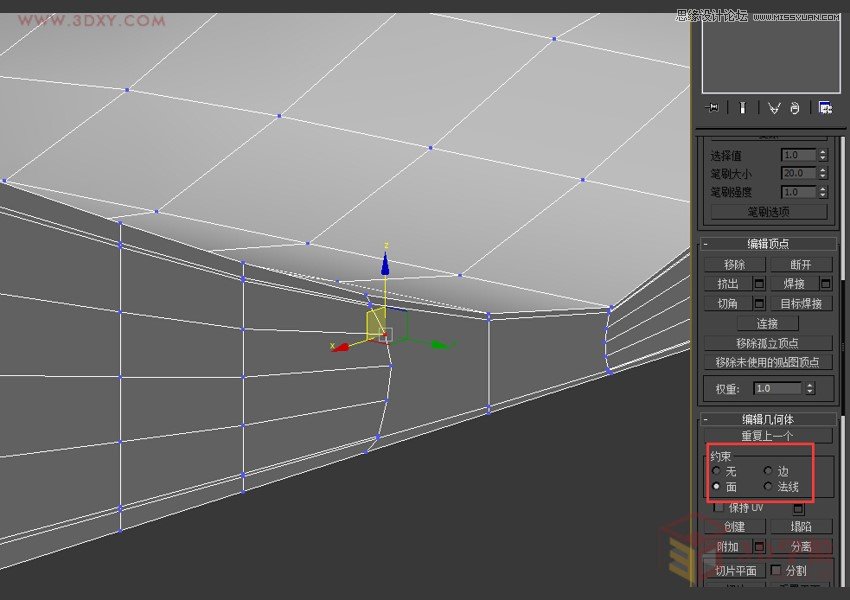Enable the 保持UV checkbox
Image resolution: width=850 pixels, height=600 pixels.
pyautogui.click(x=719, y=507)
